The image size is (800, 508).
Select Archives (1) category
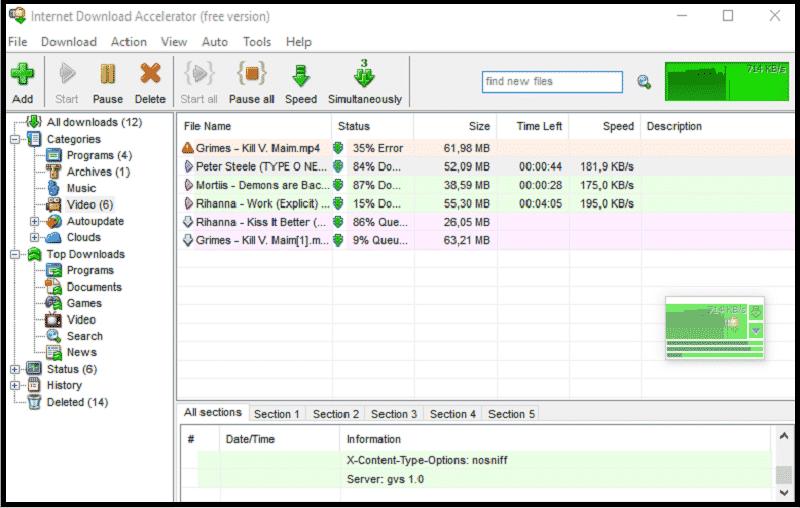[x=98, y=172]
